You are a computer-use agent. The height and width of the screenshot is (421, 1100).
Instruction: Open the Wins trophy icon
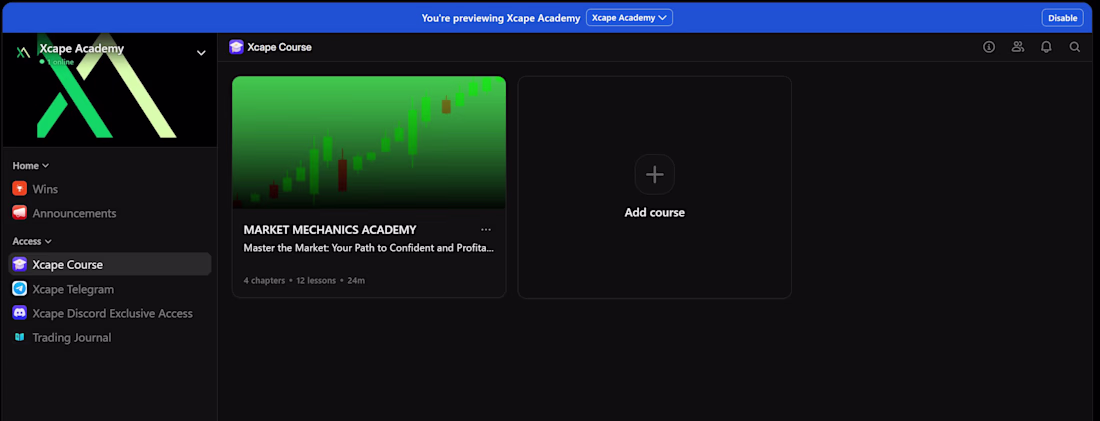click(x=20, y=189)
